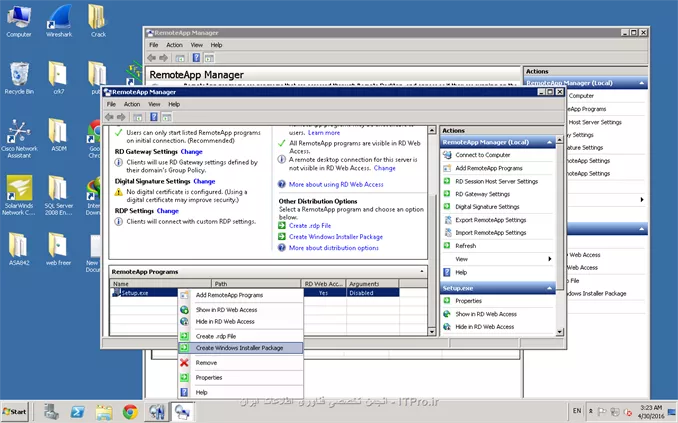Open File menu in front RemoteApp Manager
Screen dimensions: 678x423
[111, 104]
